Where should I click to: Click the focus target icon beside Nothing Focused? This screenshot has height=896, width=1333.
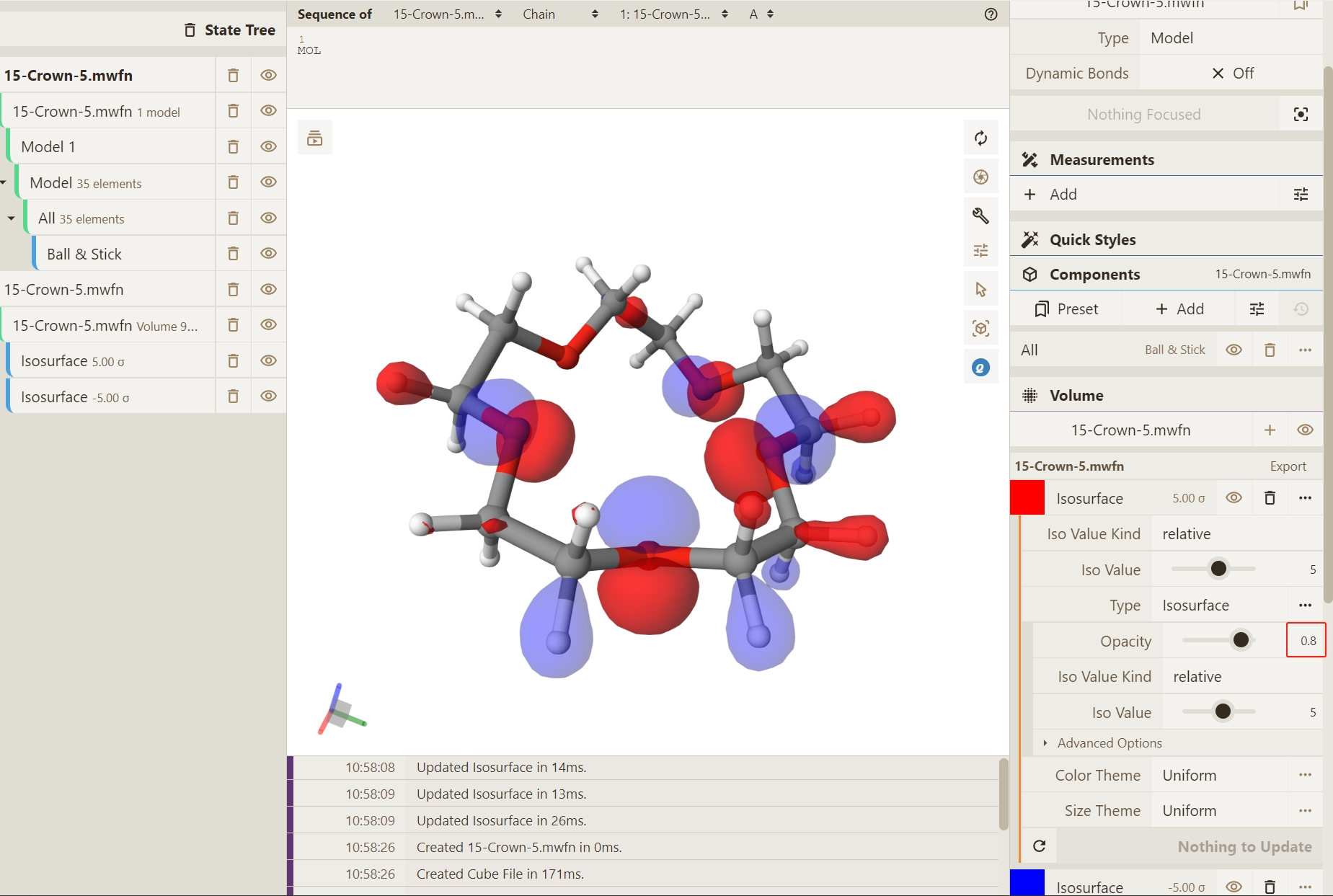[1301, 115]
